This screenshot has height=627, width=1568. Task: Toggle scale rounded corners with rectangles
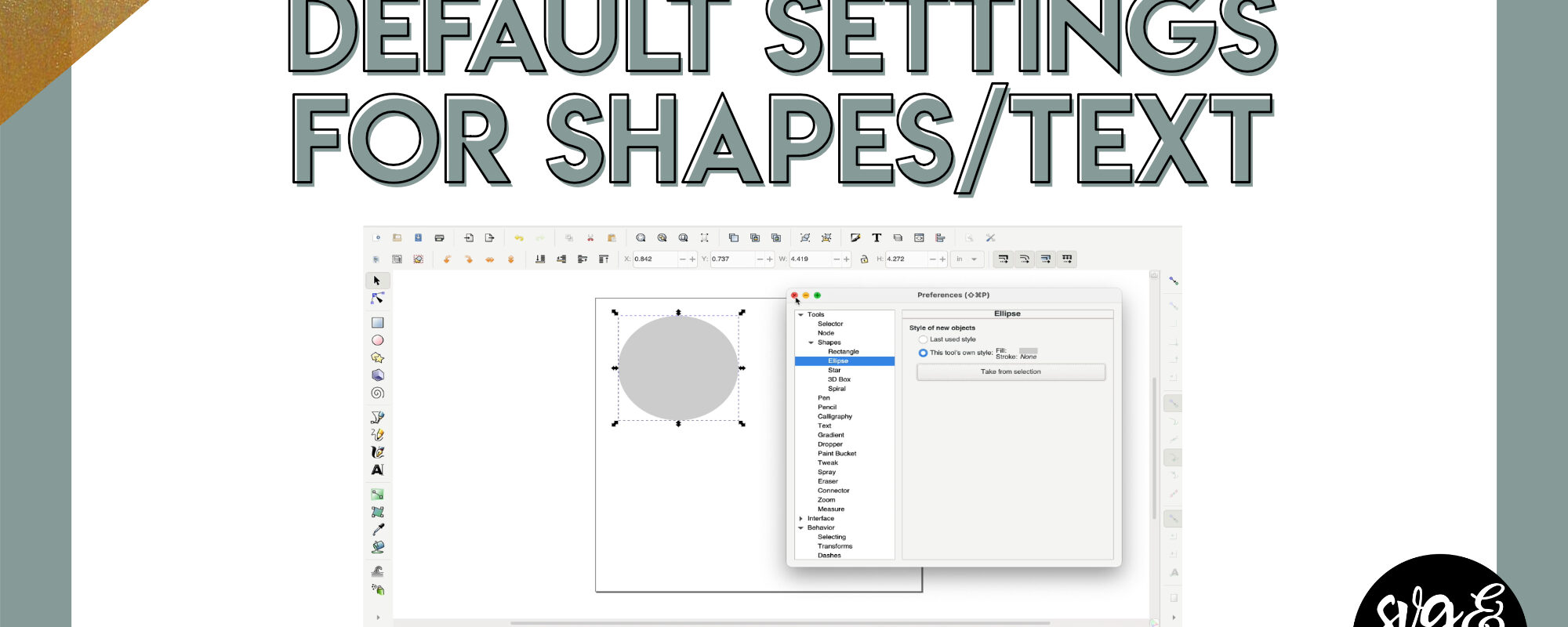tap(1024, 259)
